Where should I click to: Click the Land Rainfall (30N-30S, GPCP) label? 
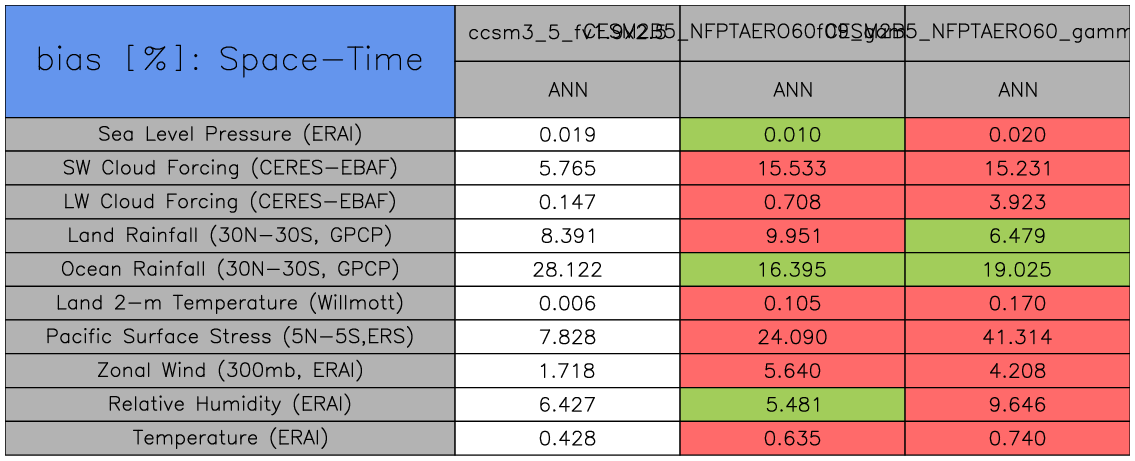coord(230,236)
